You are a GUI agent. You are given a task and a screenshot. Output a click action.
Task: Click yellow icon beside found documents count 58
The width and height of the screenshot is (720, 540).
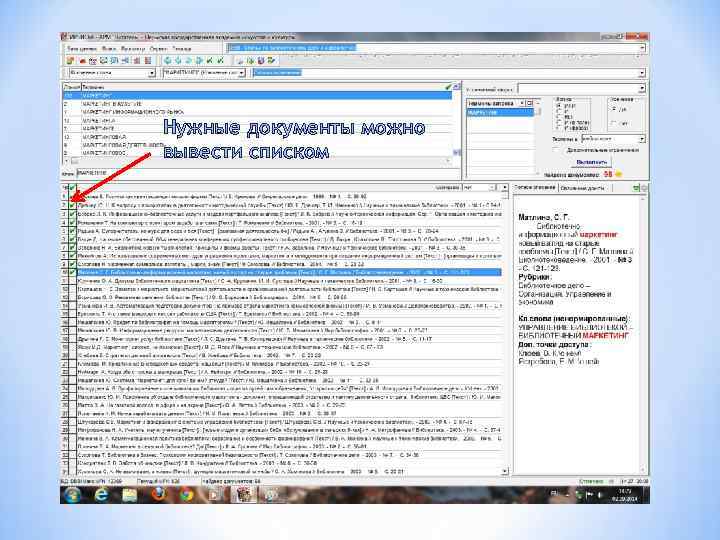[x=619, y=174]
